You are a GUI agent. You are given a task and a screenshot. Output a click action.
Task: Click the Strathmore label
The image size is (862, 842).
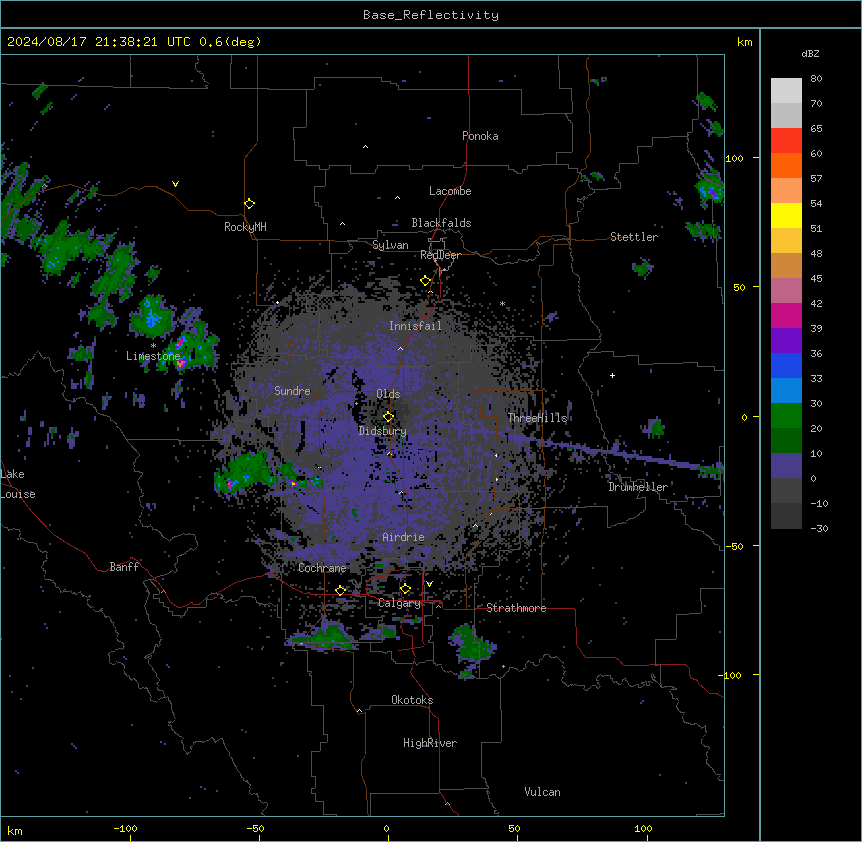[516, 608]
